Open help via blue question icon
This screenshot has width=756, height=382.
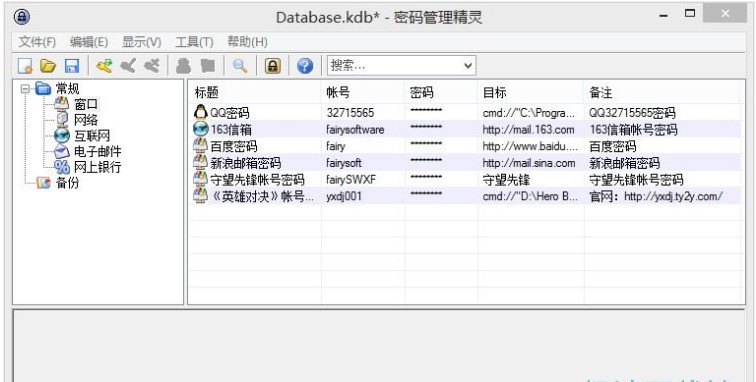click(x=305, y=66)
